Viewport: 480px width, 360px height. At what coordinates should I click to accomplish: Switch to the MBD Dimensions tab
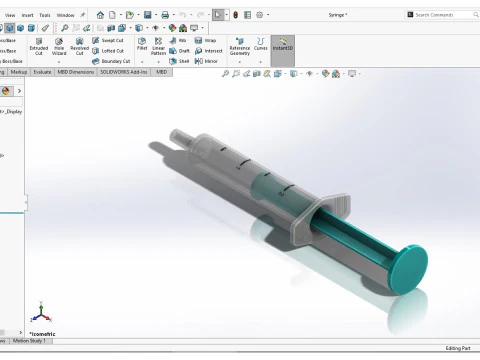[76, 72]
